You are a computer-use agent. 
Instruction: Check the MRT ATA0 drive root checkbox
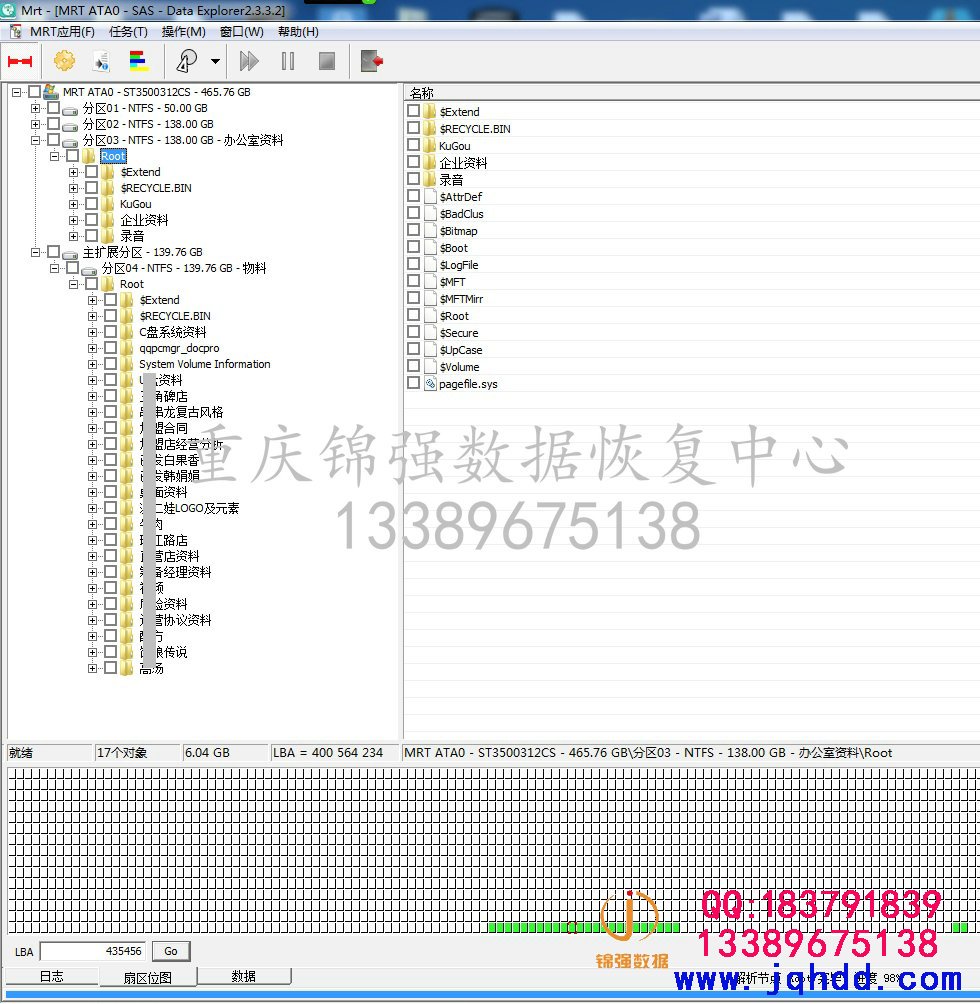[x=35, y=92]
